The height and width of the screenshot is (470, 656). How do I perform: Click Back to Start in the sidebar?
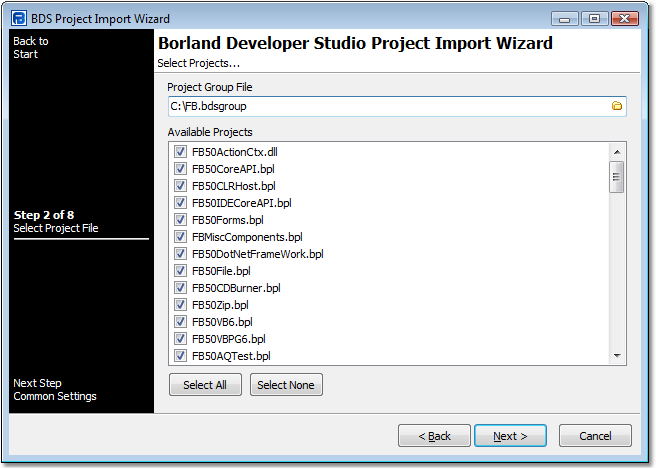31,47
